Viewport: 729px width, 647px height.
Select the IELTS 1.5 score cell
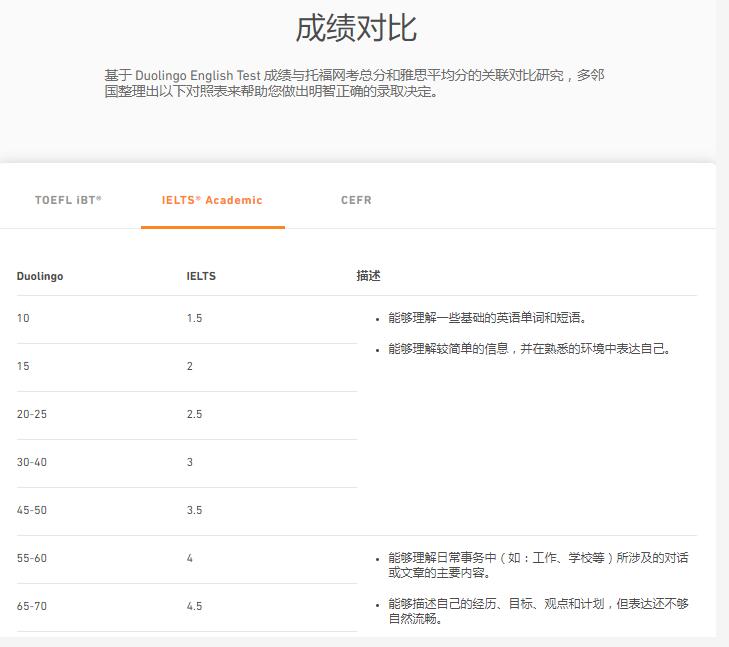pyautogui.click(x=194, y=318)
